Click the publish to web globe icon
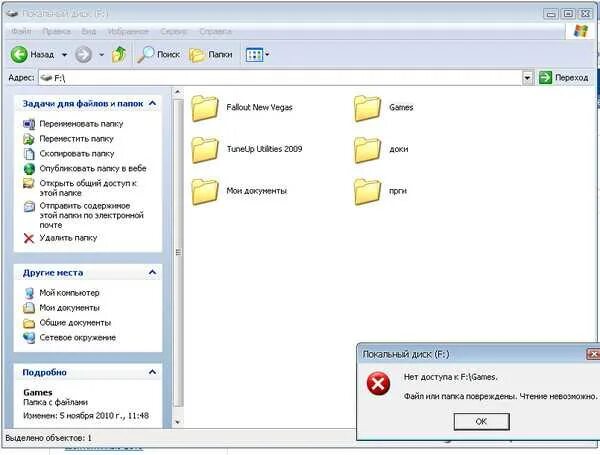600x455 pixels. [x=29, y=169]
